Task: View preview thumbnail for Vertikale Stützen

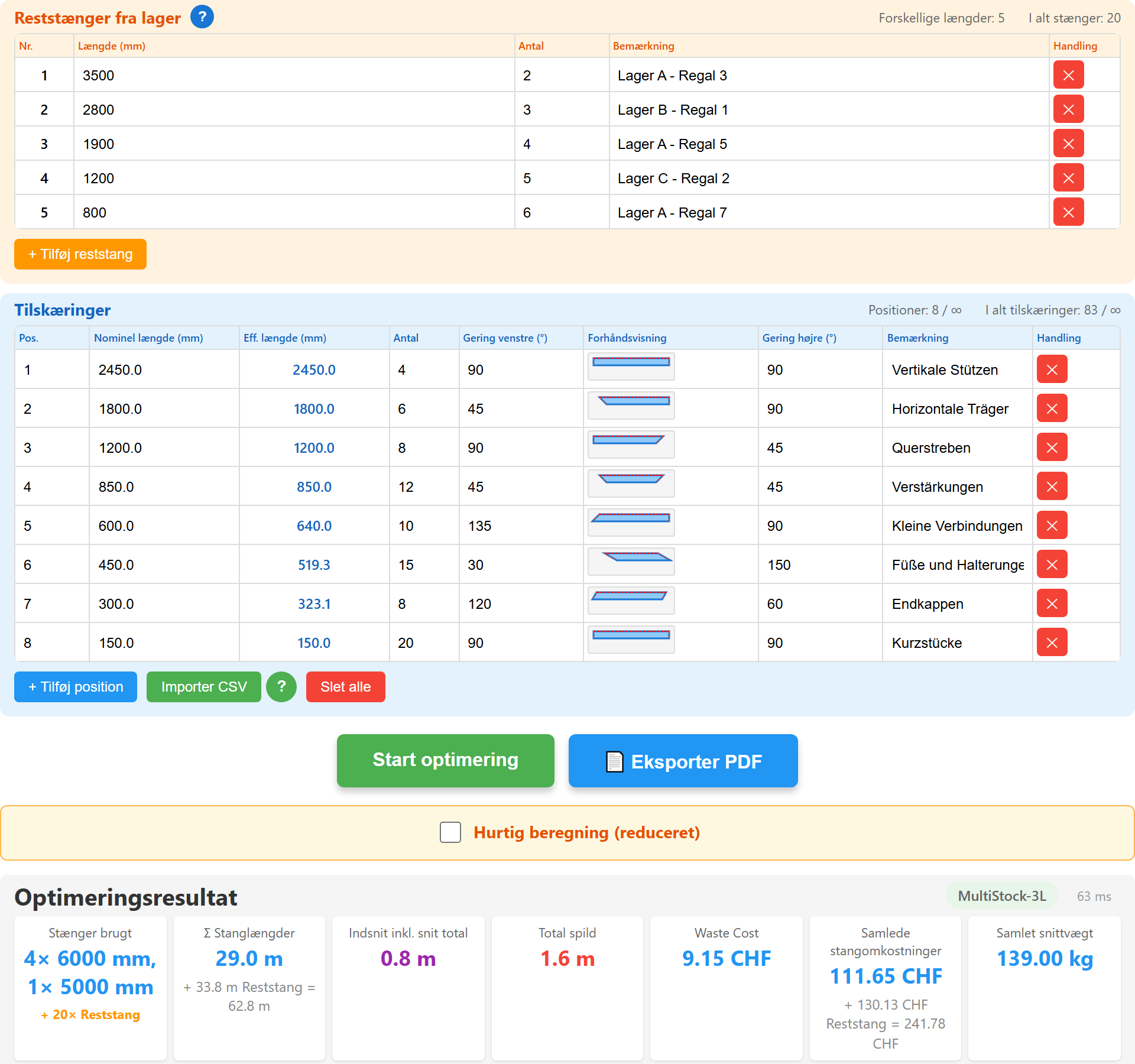Action: point(631,366)
